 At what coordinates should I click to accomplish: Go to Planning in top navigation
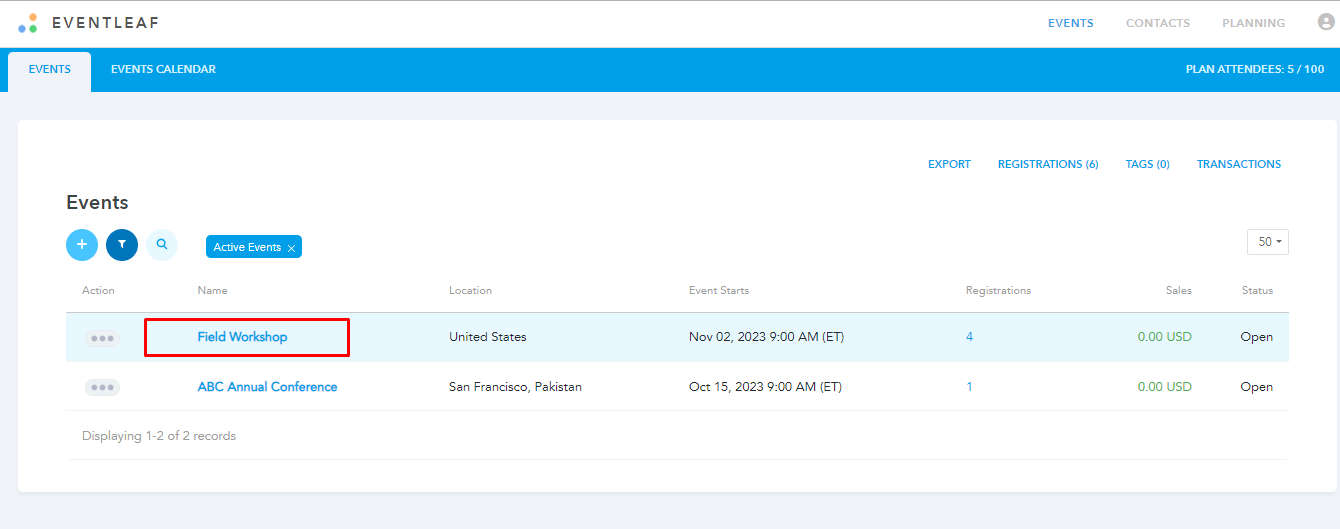point(1254,23)
